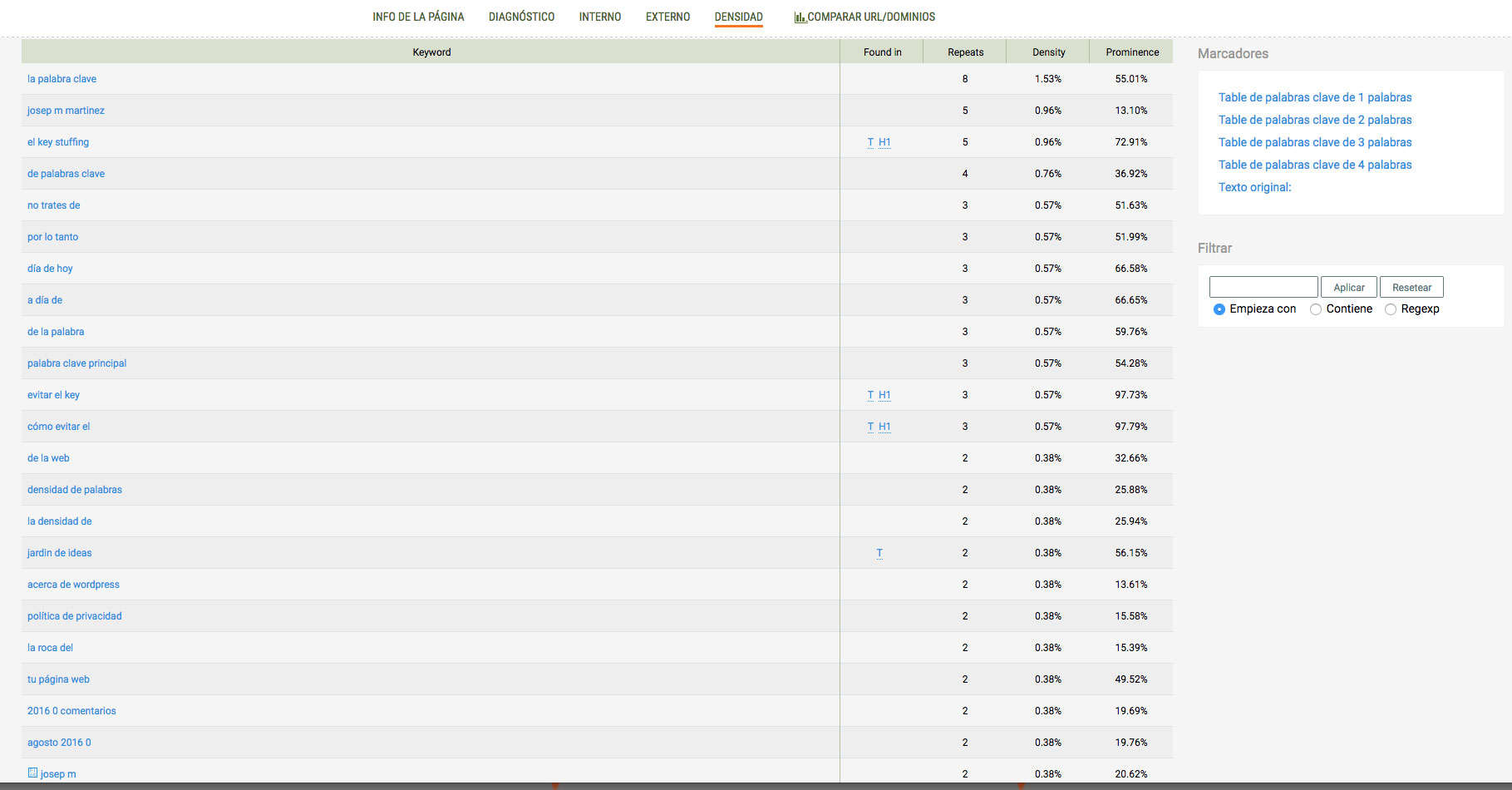Open the 'cómo evitar el' keyword
This screenshot has width=1512, height=790.
click(x=58, y=427)
